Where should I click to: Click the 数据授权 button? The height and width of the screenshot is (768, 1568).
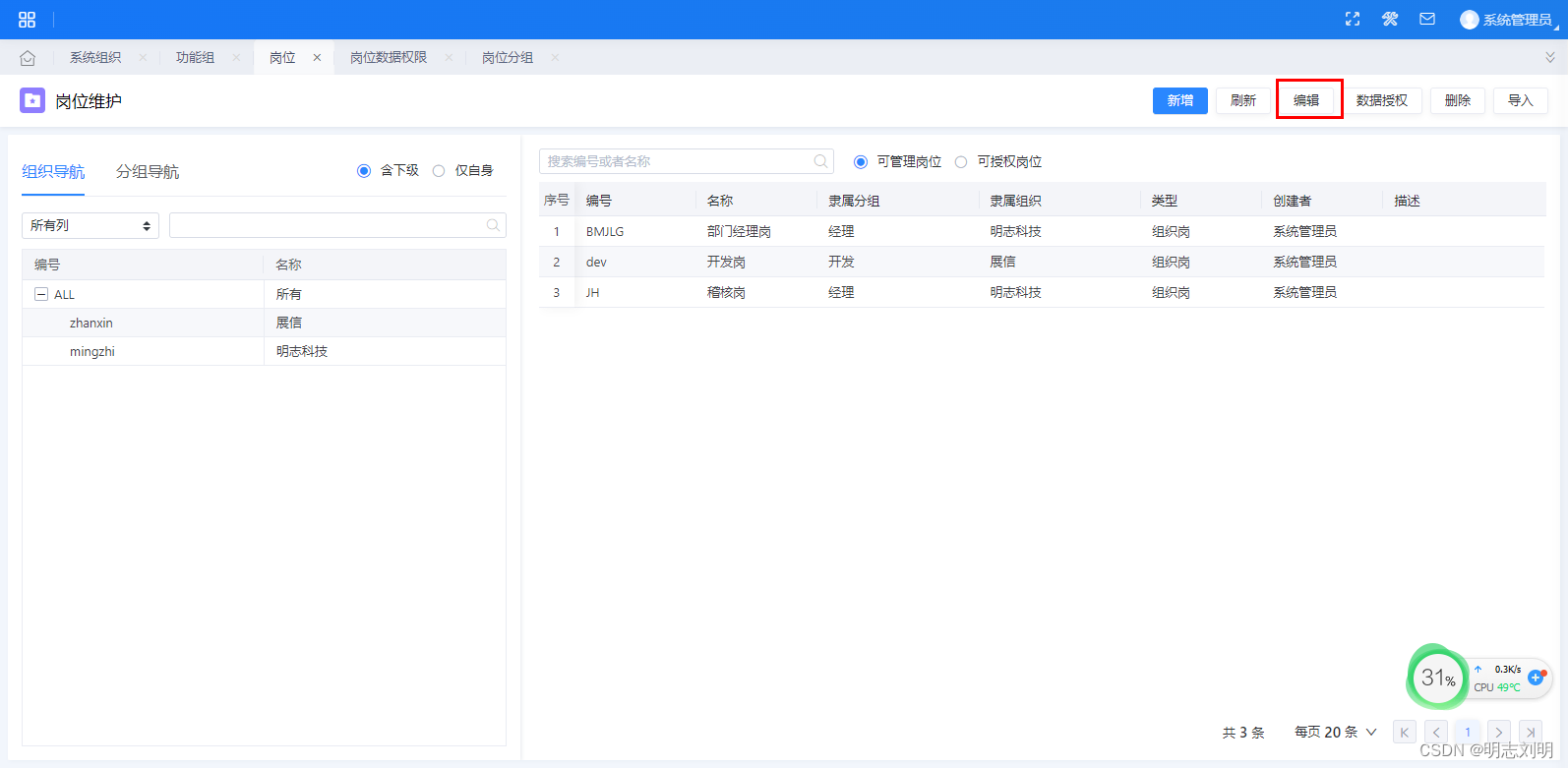(x=1382, y=100)
